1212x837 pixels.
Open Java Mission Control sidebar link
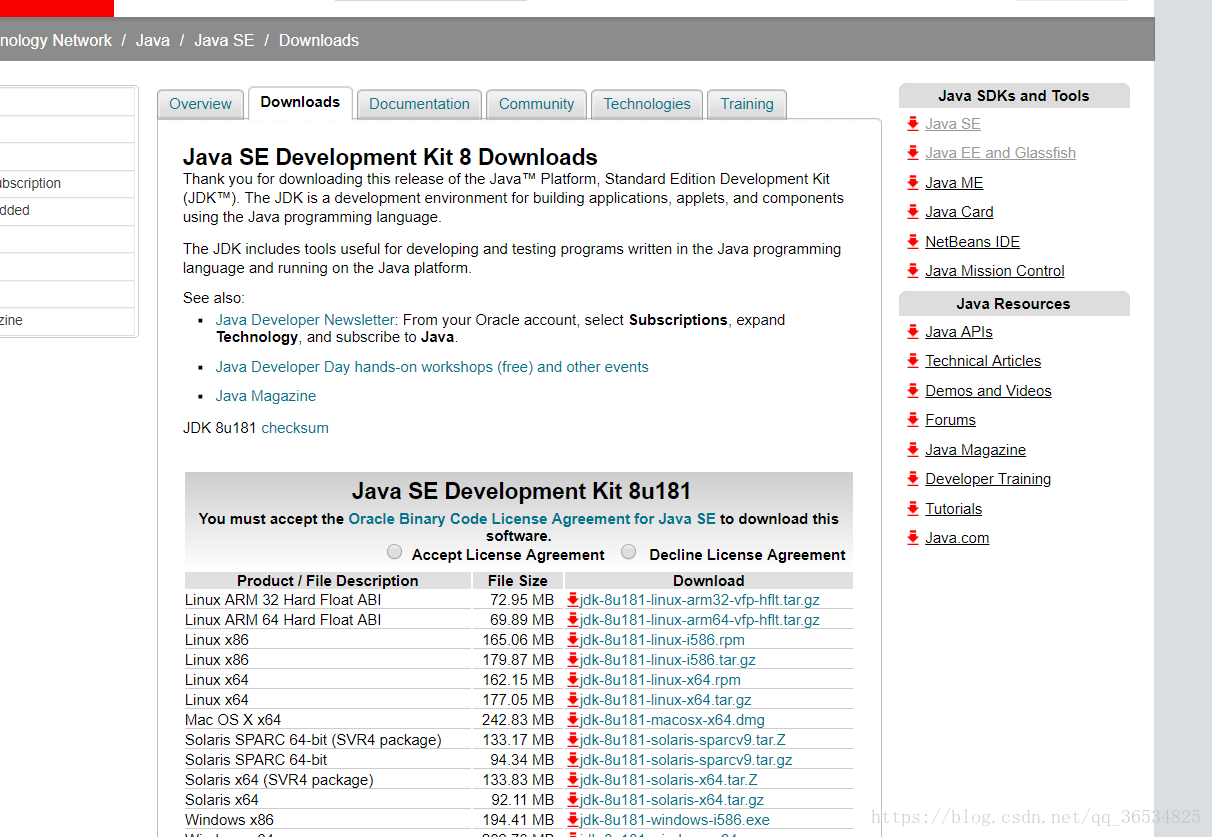coord(995,271)
